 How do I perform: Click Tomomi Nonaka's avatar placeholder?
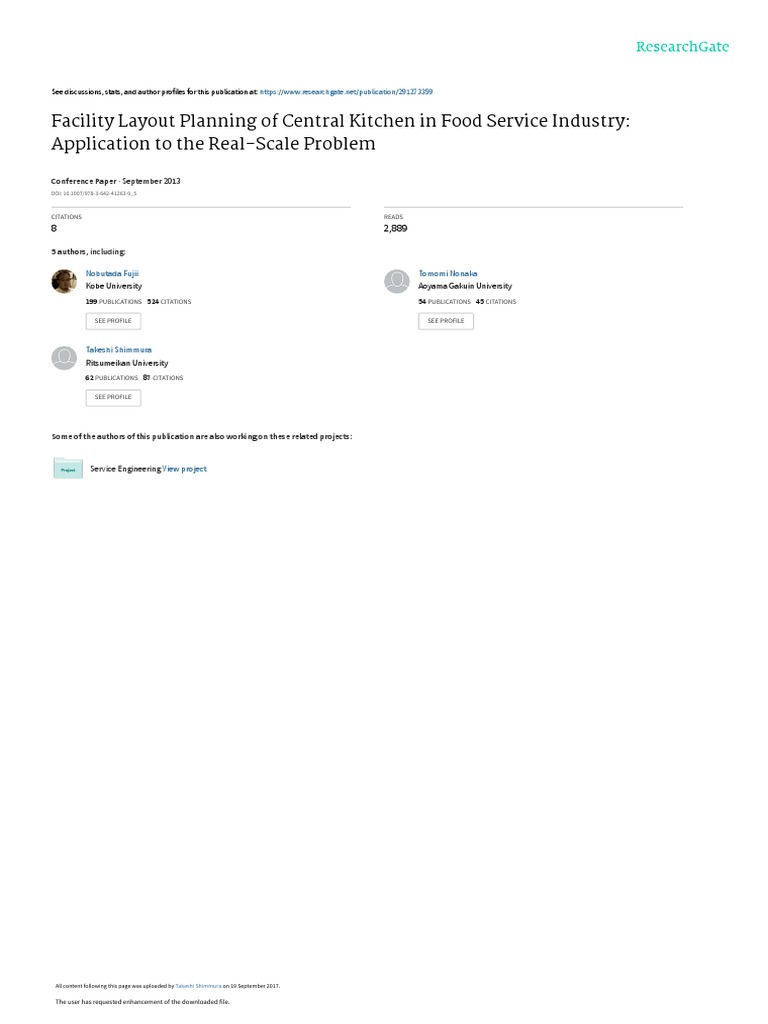click(397, 281)
